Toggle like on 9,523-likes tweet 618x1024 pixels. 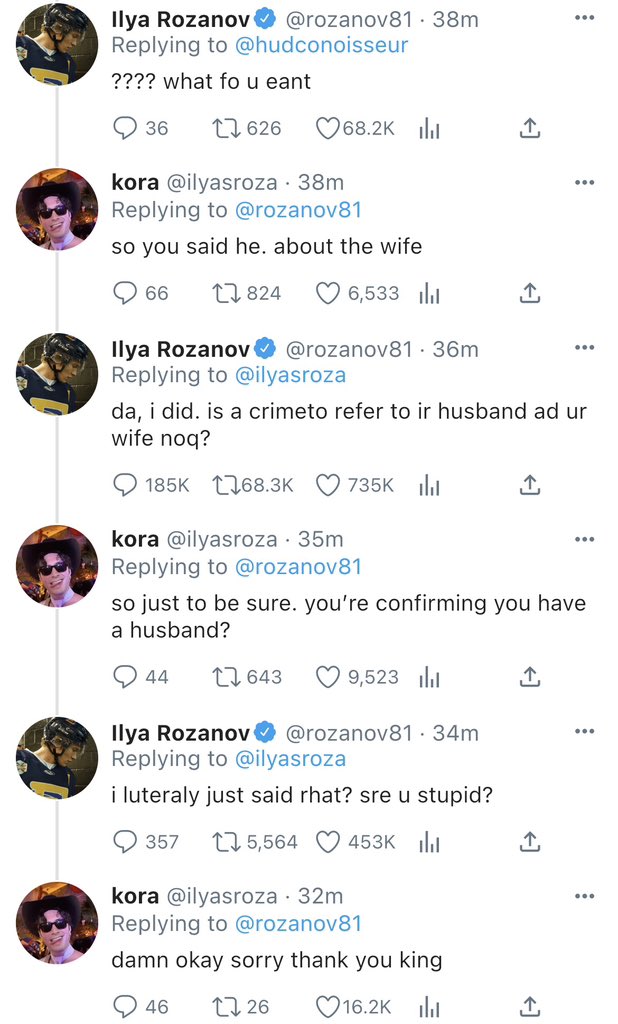(x=328, y=677)
